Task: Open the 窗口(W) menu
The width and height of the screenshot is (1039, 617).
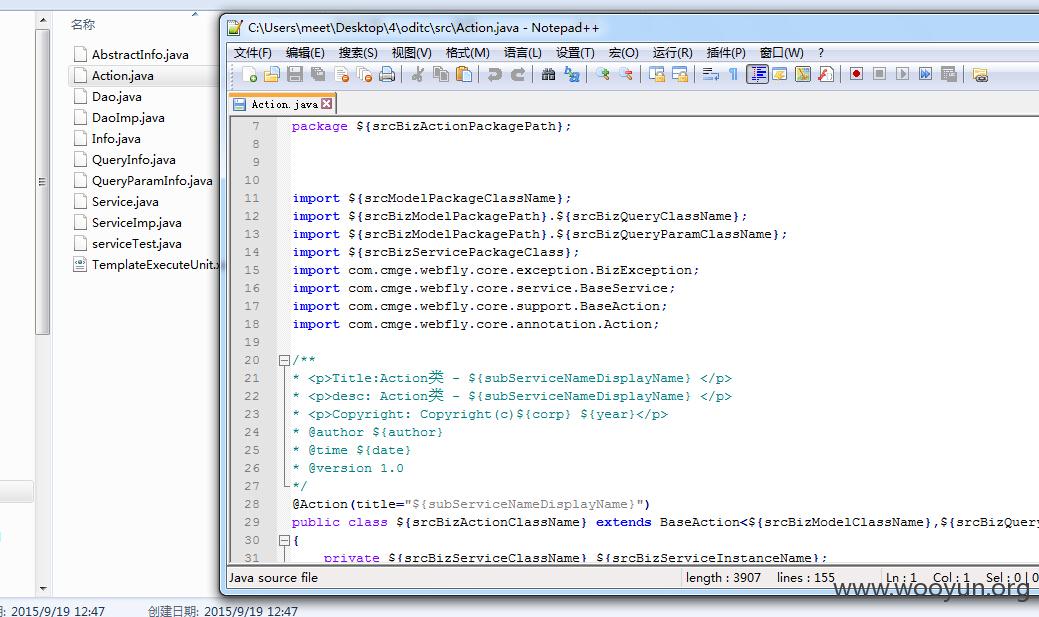Action: pos(781,52)
